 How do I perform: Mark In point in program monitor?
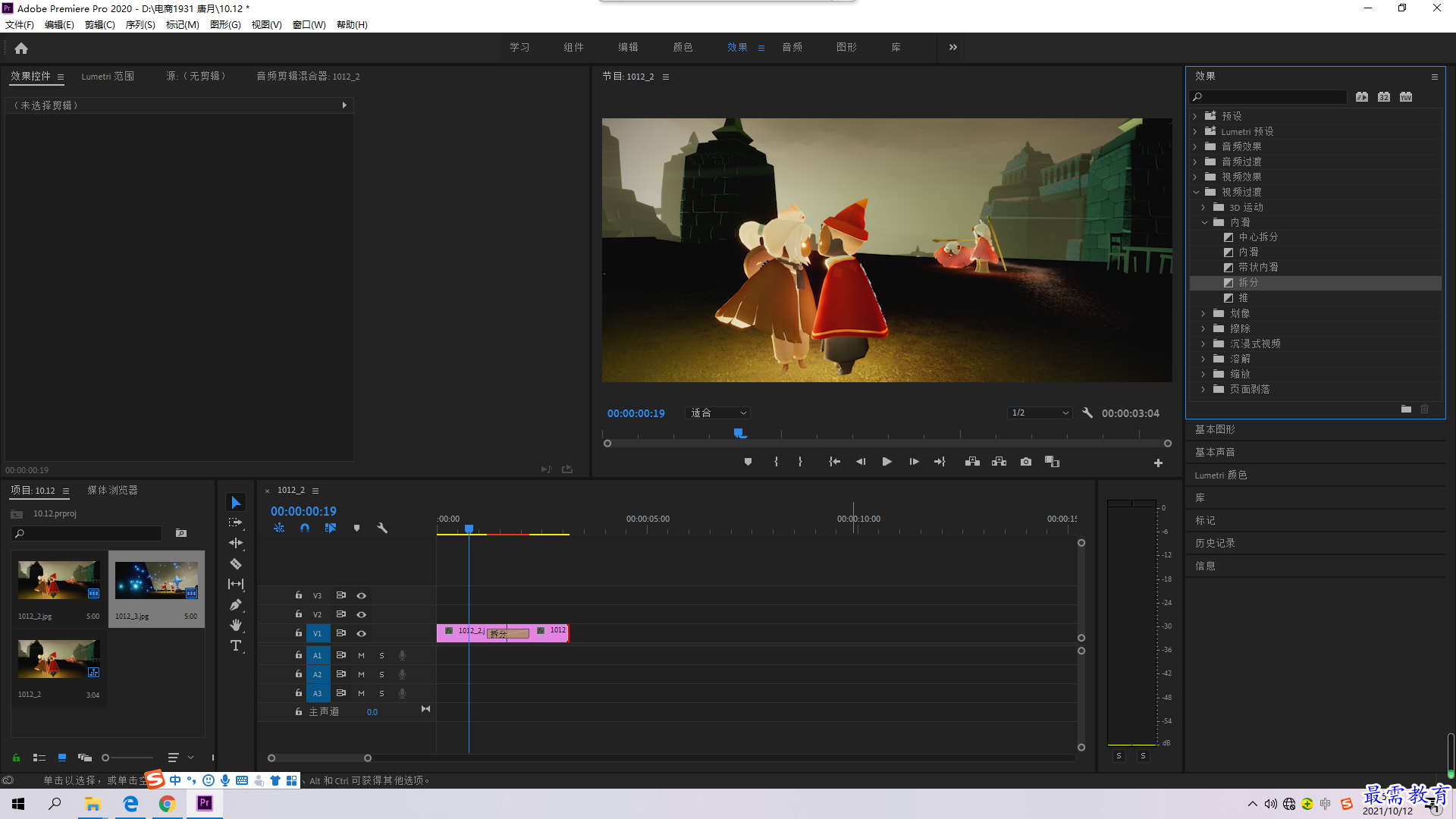[776, 462]
